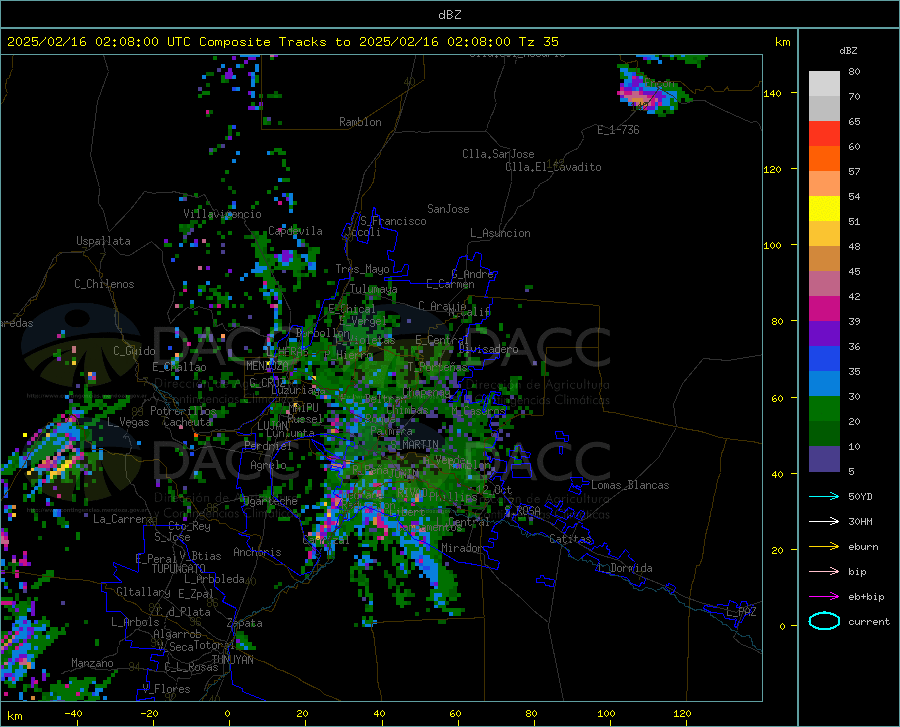
Task: Click the 'Tz 35' header value
Action: [x=539, y=42]
